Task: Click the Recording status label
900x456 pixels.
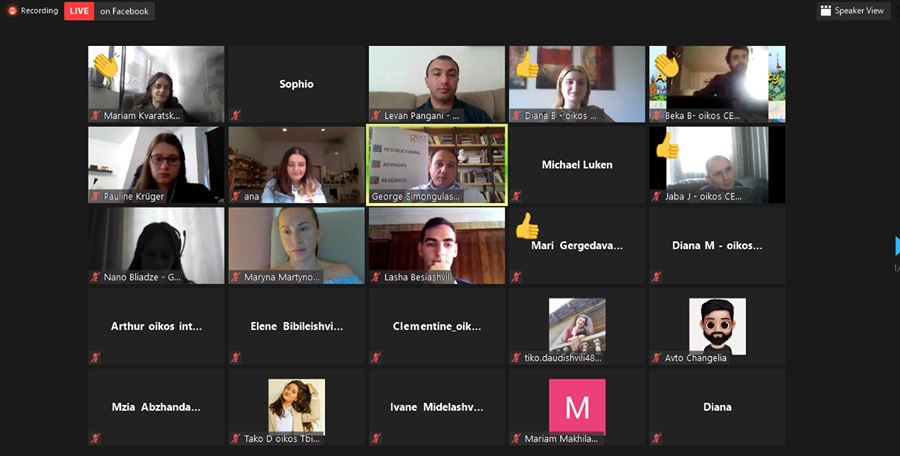Action: 39,10
